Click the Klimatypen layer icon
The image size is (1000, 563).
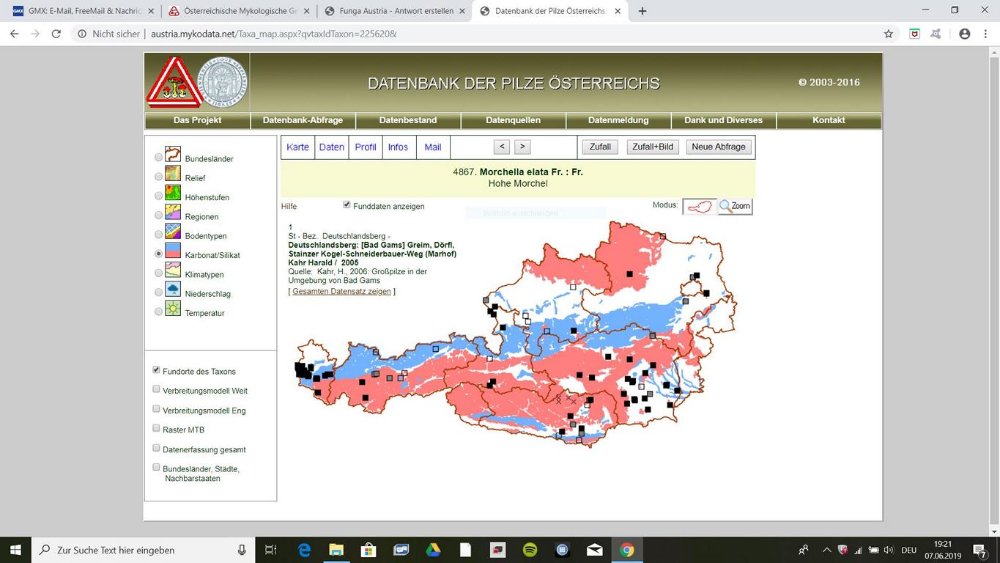coord(173,271)
